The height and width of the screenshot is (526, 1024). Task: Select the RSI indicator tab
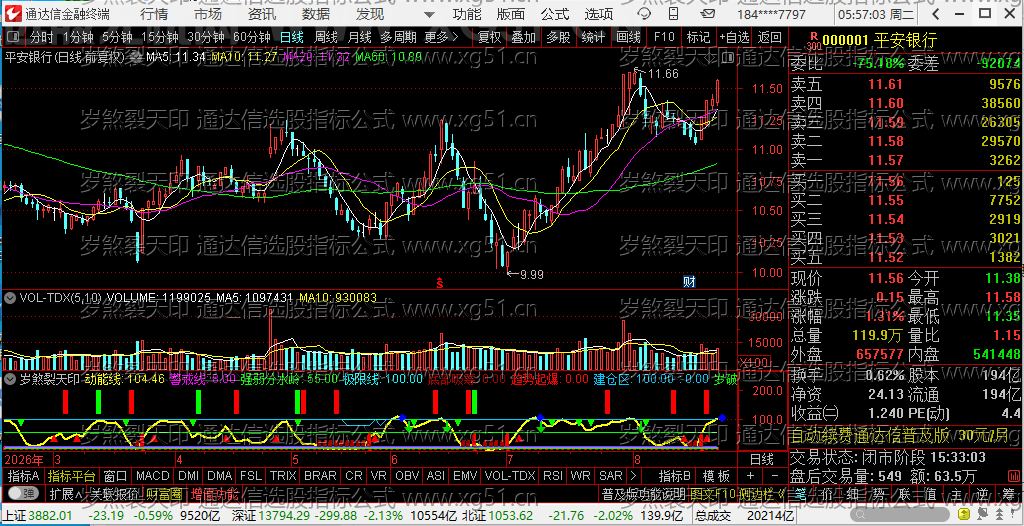tap(553, 476)
